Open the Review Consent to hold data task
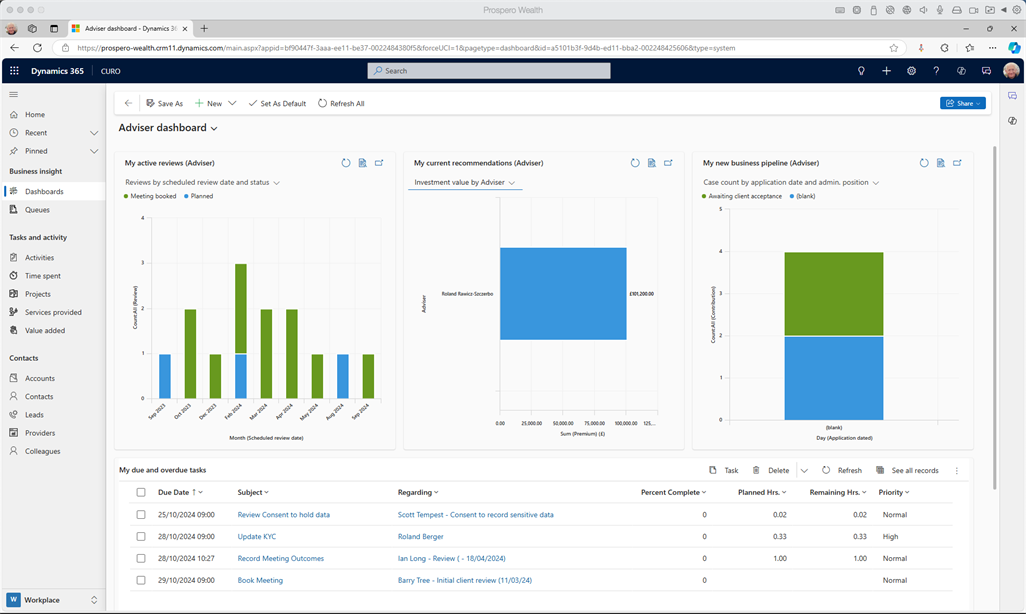The image size is (1026, 614). (283, 515)
